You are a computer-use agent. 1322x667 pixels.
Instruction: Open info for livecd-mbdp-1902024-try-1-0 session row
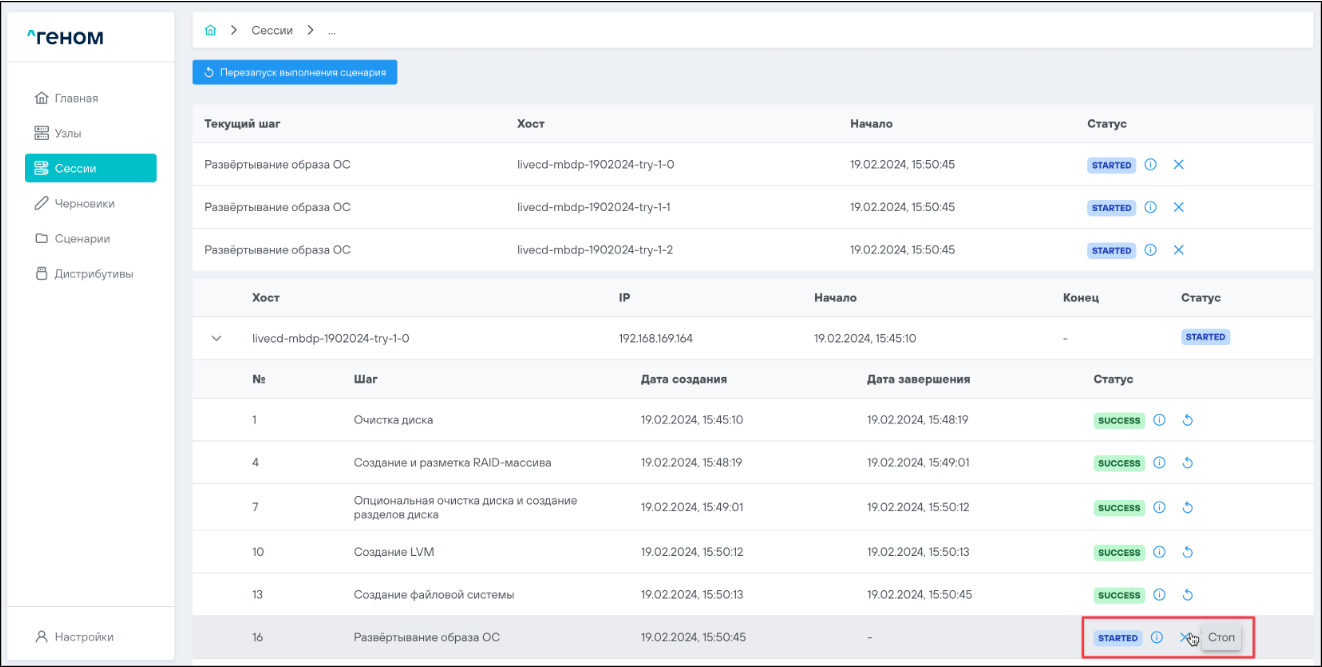(1150, 165)
